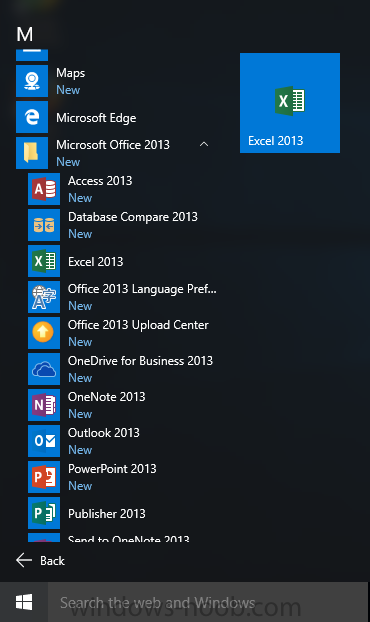Screen dimensions: 370x622
Task: Select the Office 2013 Language Pref... label
Action: click(142, 289)
